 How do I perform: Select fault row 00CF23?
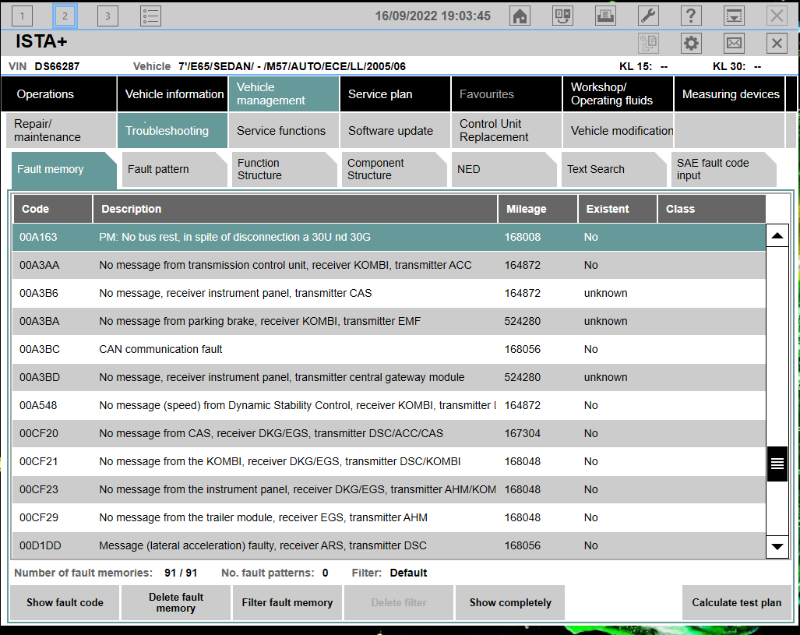click(389, 490)
